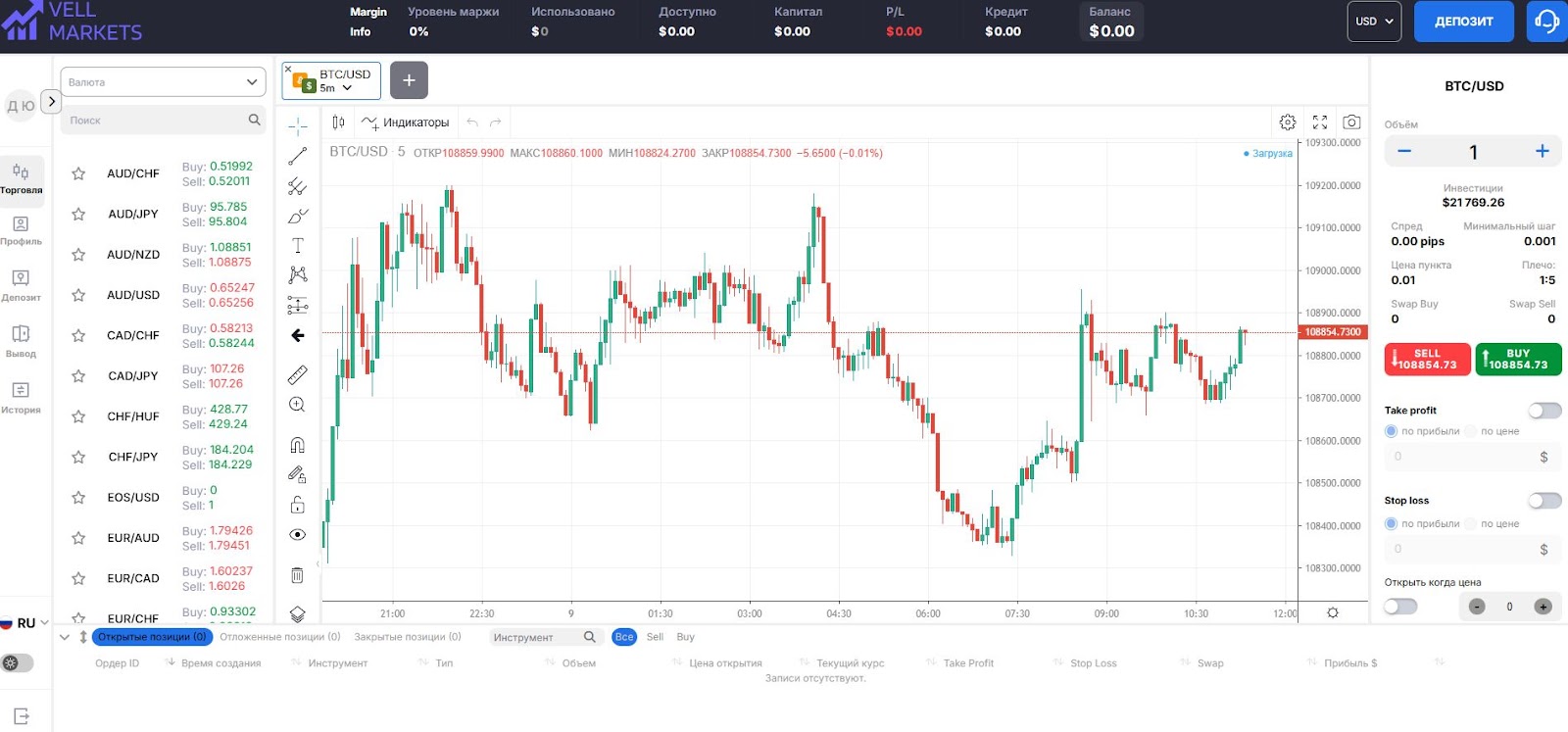Delete drawings with trash icon
Viewport: 1568px width, 732px height.
coord(298,575)
